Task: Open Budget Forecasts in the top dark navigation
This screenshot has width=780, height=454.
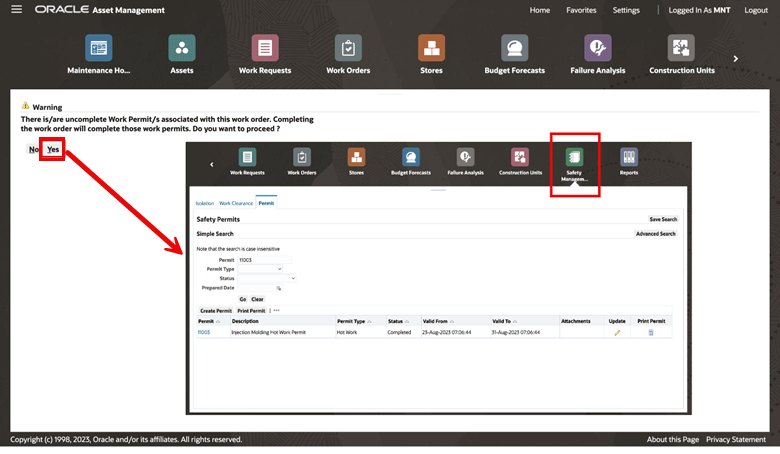Action: tap(514, 48)
